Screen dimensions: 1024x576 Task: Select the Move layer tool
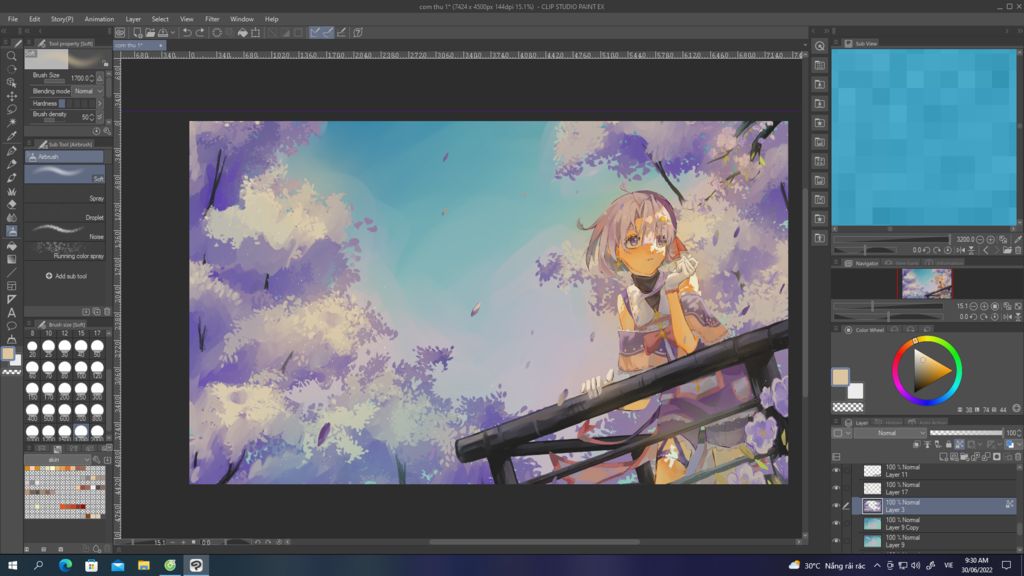[11, 96]
